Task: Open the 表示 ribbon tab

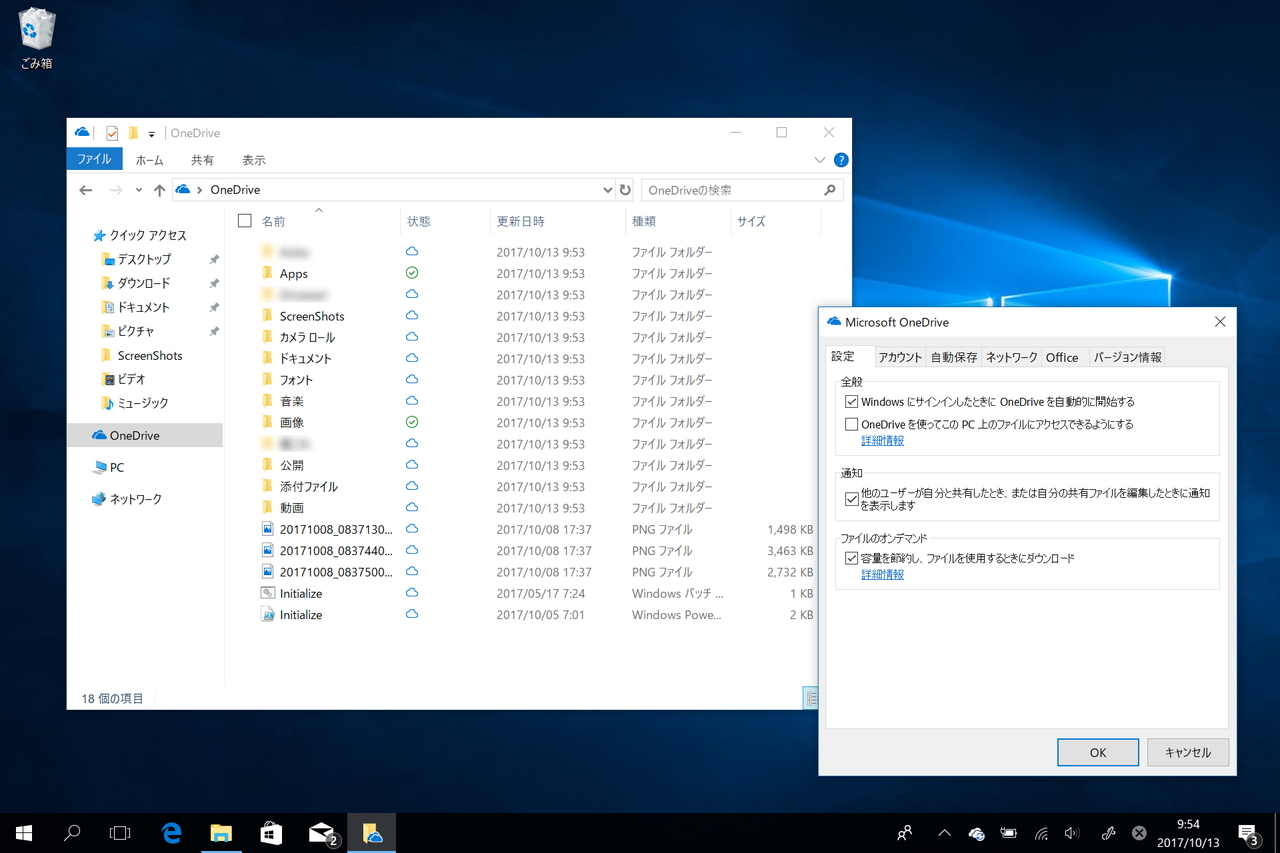Action: click(x=253, y=160)
